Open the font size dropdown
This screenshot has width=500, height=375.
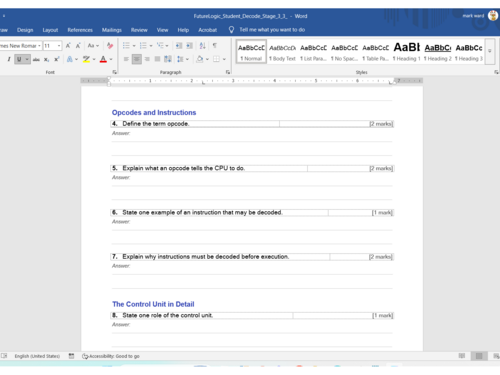tap(59, 46)
